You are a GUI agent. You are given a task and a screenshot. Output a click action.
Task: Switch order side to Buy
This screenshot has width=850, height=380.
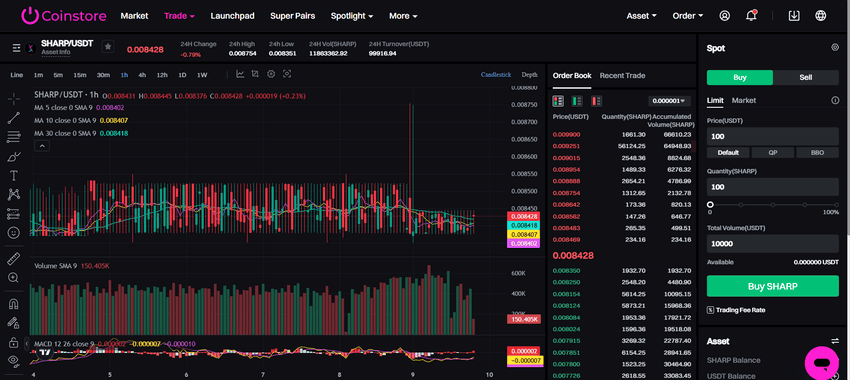740,78
